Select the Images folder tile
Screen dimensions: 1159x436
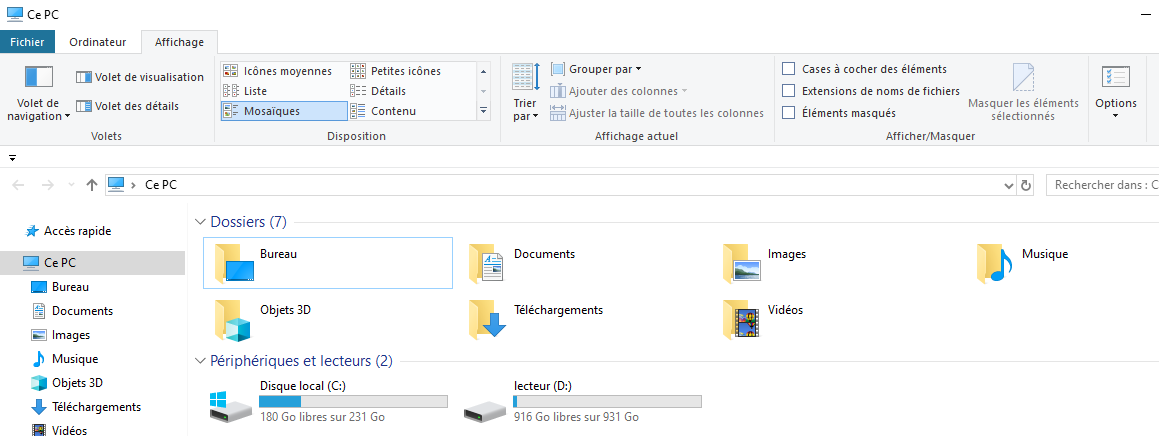(836, 263)
